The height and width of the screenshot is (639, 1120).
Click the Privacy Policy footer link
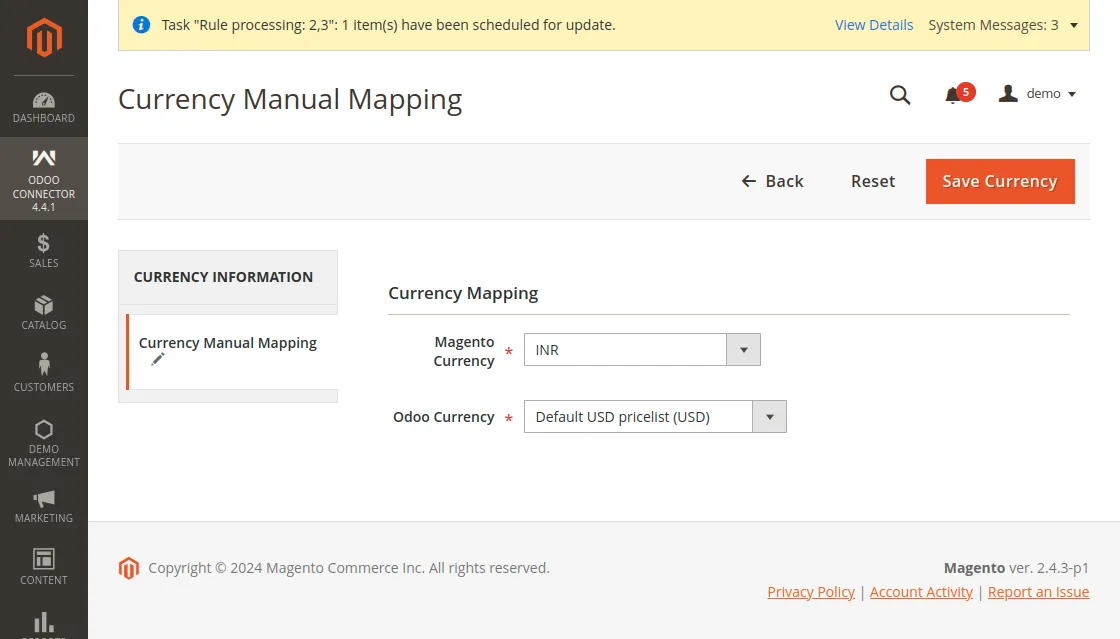(x=811, y=591)
